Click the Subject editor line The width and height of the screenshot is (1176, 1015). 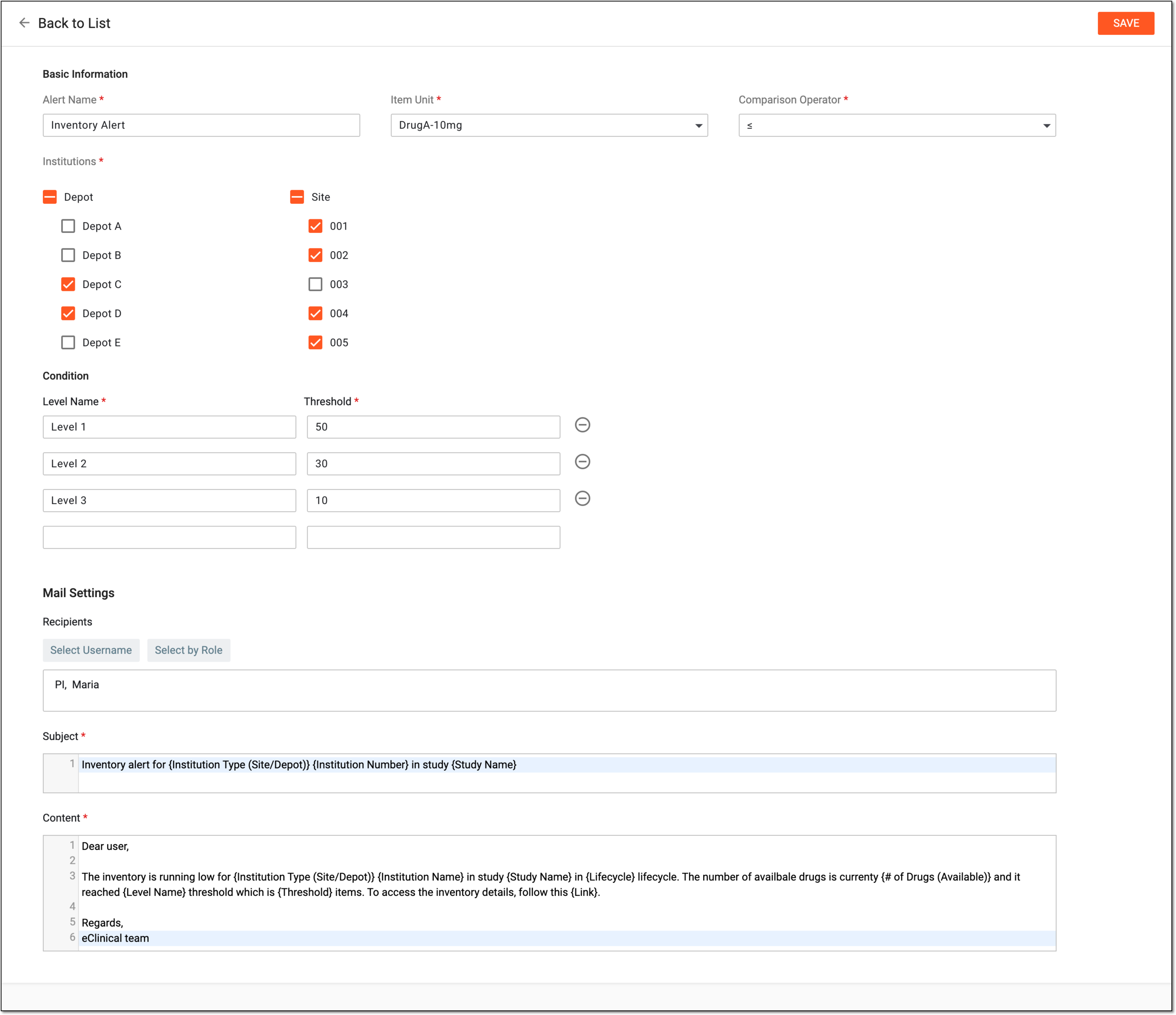coord(566,765)
